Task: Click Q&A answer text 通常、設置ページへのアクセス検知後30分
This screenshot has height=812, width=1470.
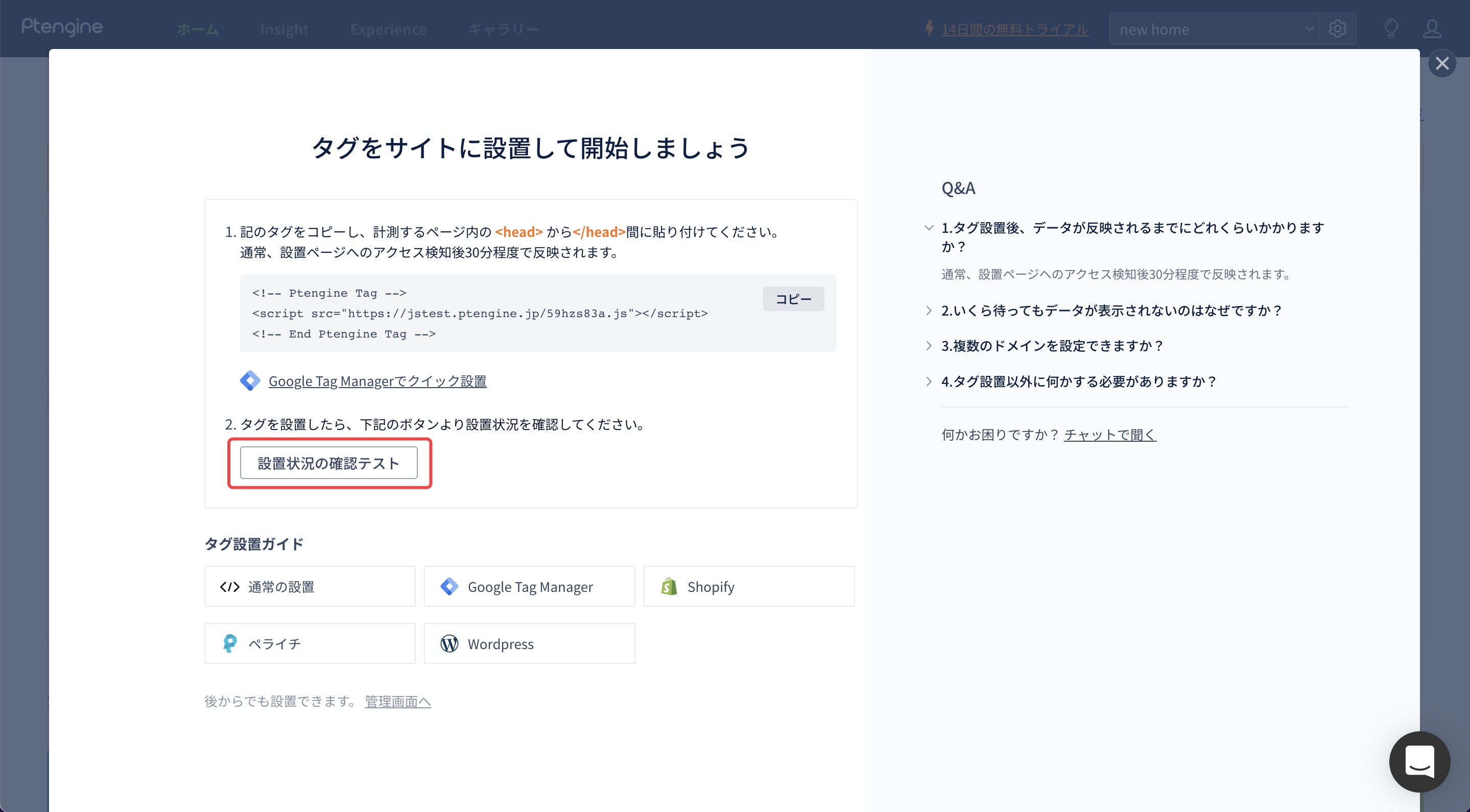Action: point(1116,274)
